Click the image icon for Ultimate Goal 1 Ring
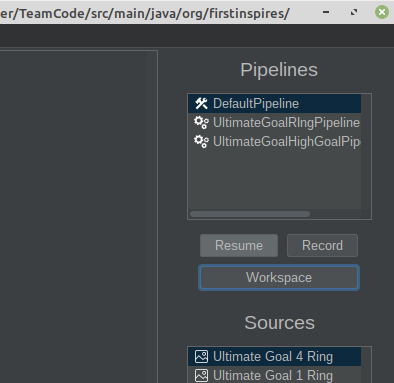 tap(201, 375)
